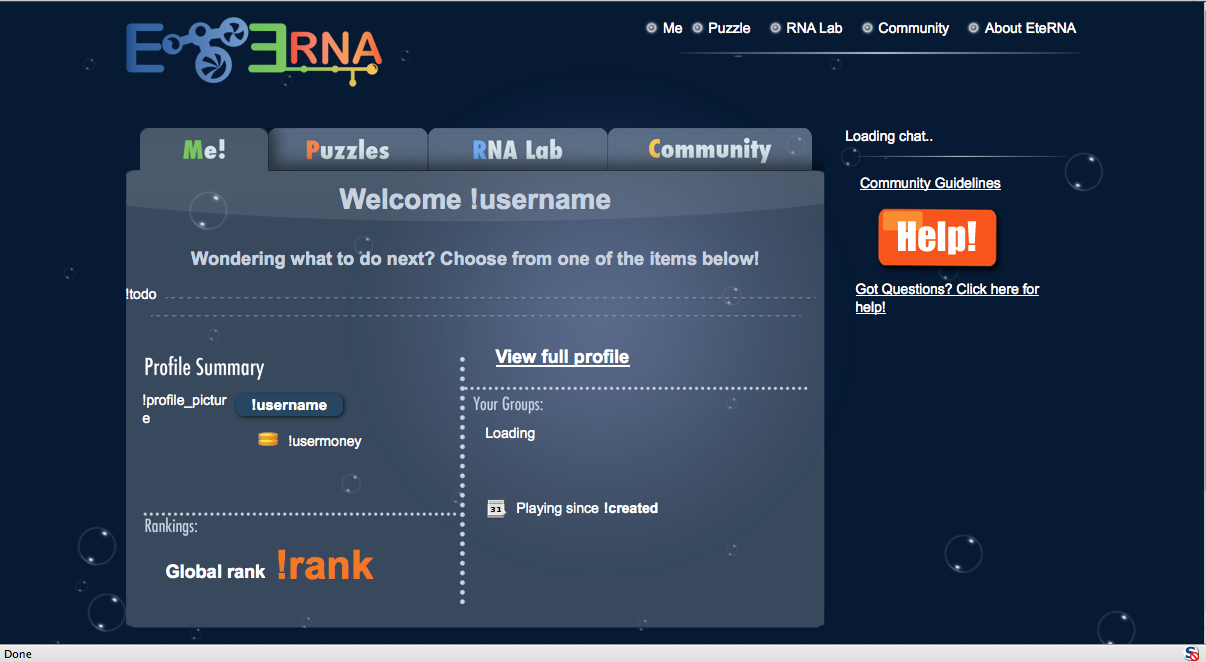Click the Profile Summary heading
Viewport: 1206px width, 662px height.
pos(204,367)
